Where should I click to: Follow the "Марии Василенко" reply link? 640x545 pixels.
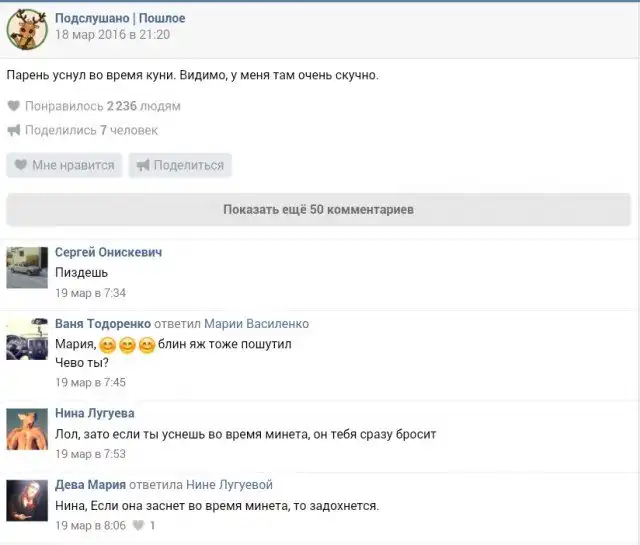pos(256,324)
